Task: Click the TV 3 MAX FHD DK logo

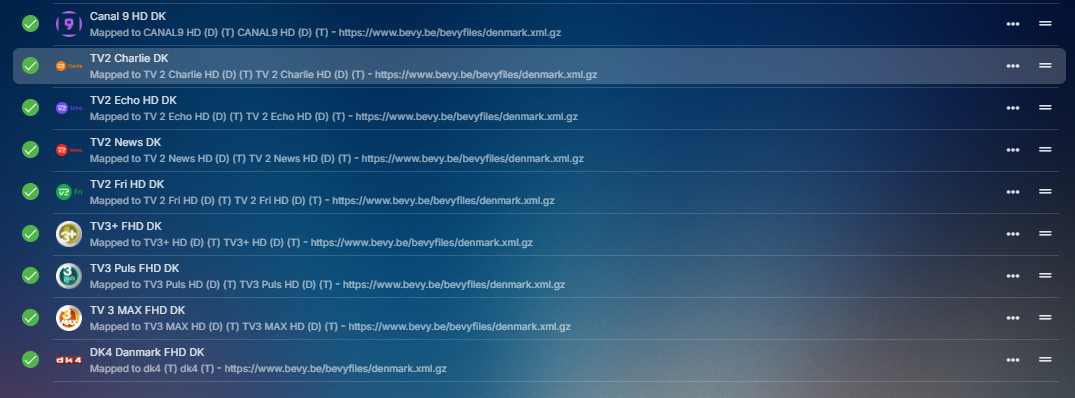Action: click(69, 317)
